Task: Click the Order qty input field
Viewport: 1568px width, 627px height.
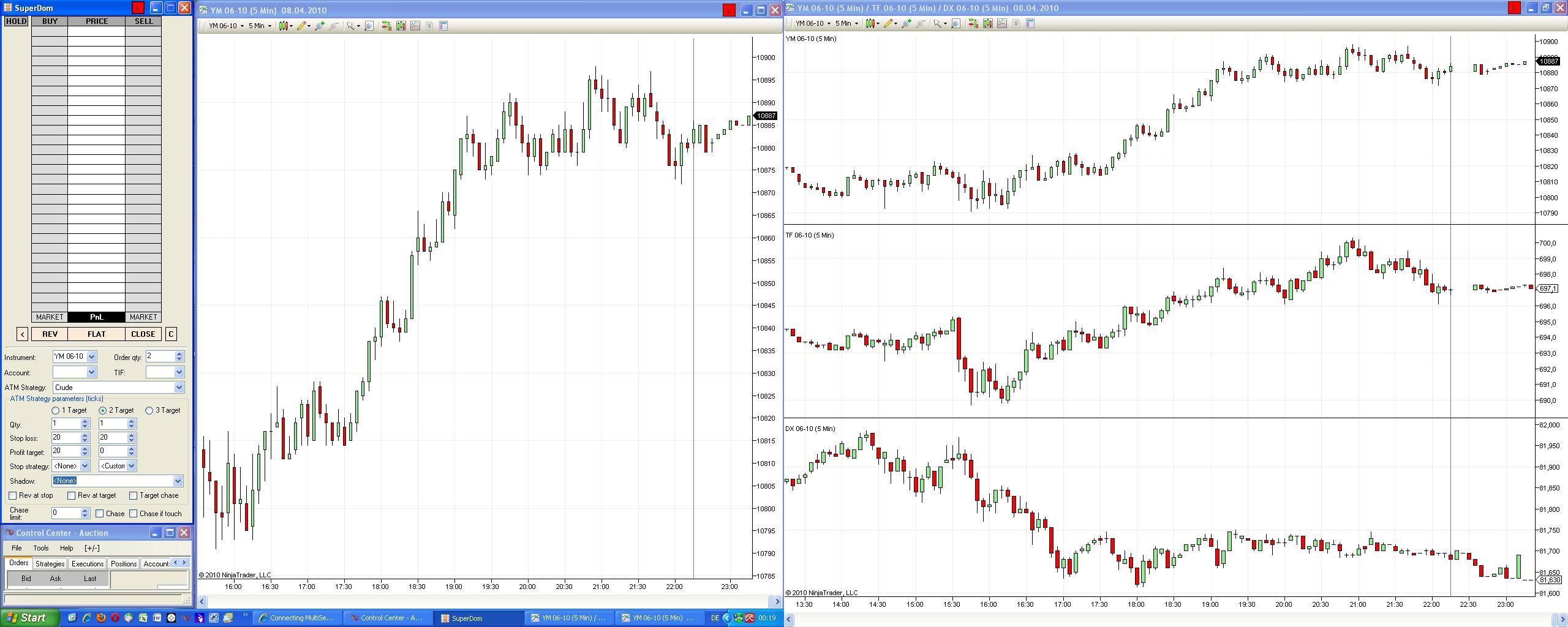Action: coord(160,356)
